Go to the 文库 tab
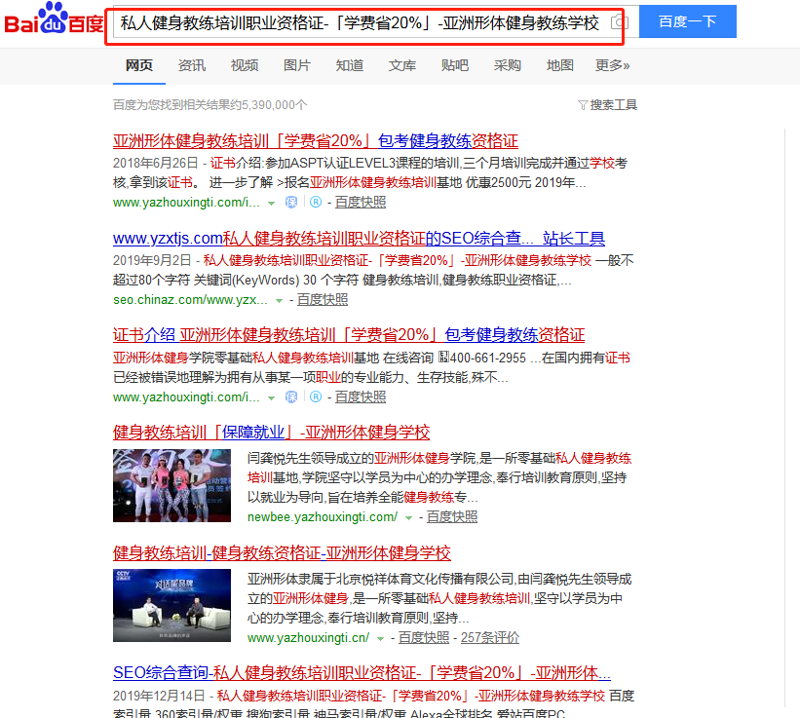The image size is (800, 718). pyautogui.click(x=402, y=65)
